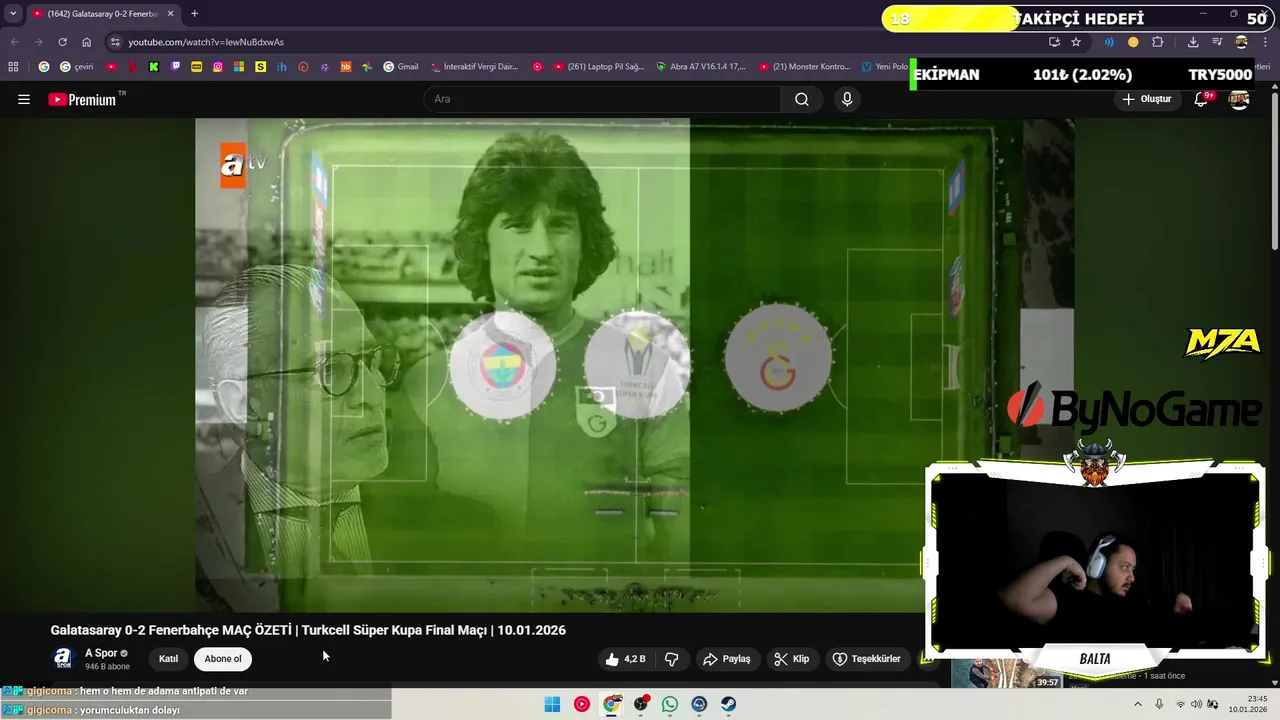Reload the current page
Viewport: 1280px width, 720px height.
click(62, 42)
